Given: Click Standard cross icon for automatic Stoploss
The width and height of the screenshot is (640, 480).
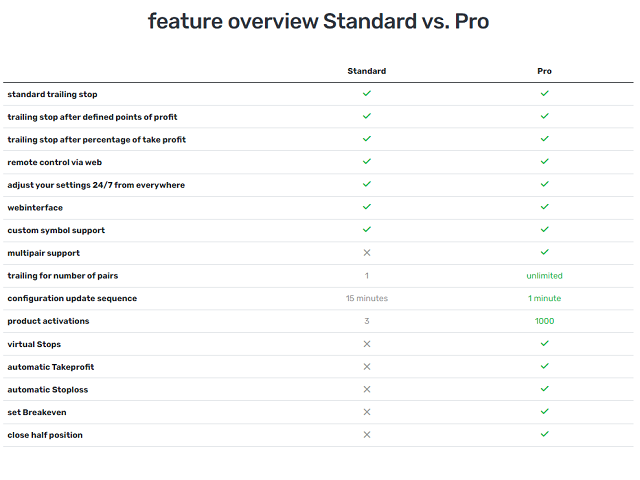Looking at the screenshot, I should click(x=367, y=389).
